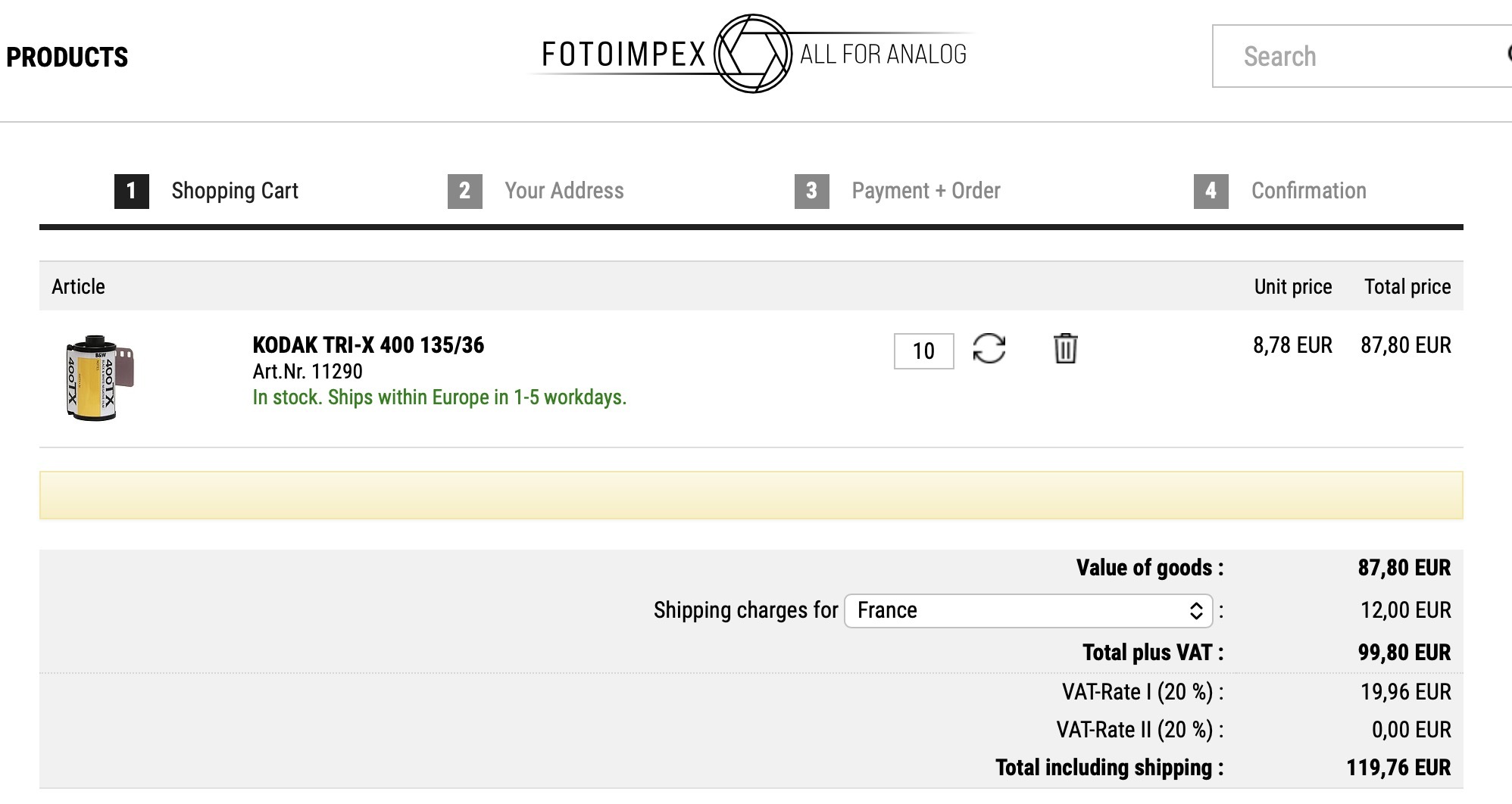The image size is (1512, 804).
Task: Focus the Search input field
Action: [x=1356, y=57]
